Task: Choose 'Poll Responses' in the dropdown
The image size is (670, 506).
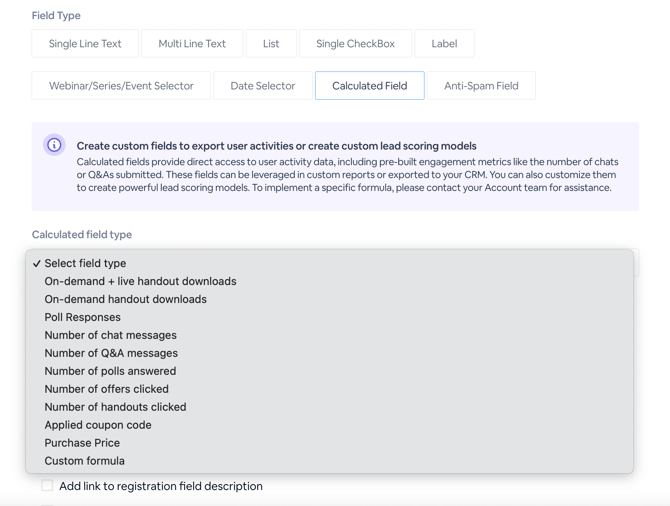Action: pyautogui.click(x=82, y=317)
